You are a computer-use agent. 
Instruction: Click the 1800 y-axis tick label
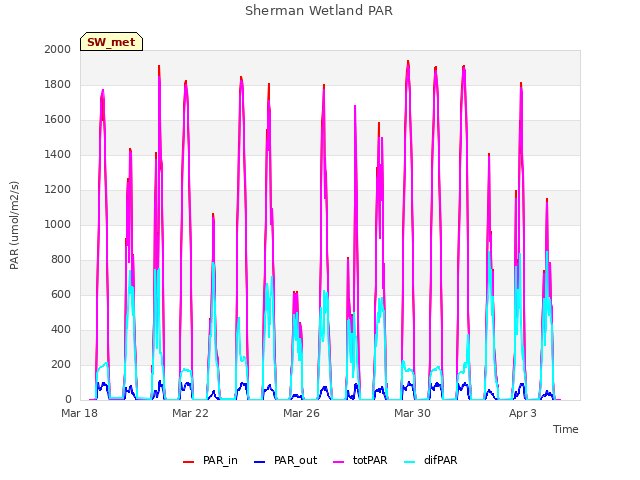coord(58,84)
